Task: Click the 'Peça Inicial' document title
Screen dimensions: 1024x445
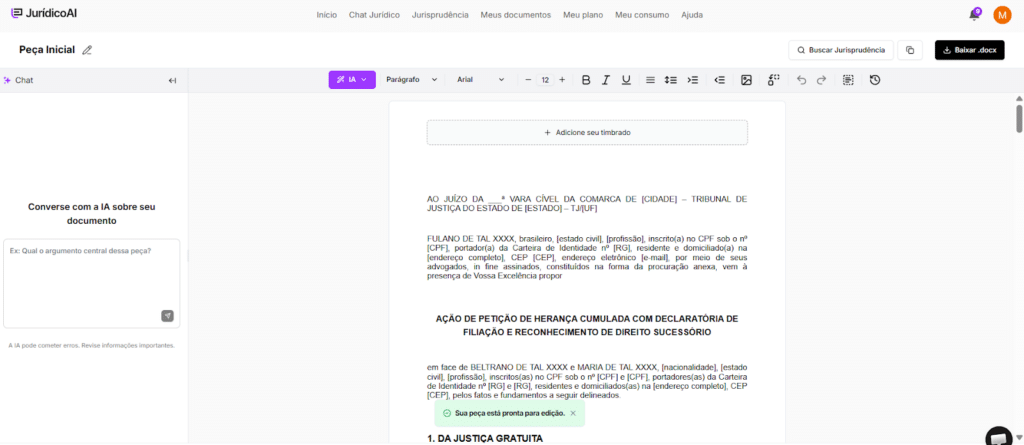Action: 47,50
